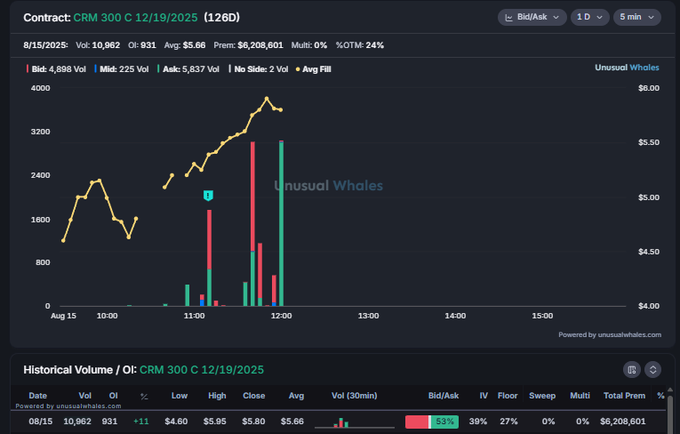The width and height of the screenshot is (680, 434).
Task: Click the Avg: $5.66 stat in header
Action: tap(185, 45)
